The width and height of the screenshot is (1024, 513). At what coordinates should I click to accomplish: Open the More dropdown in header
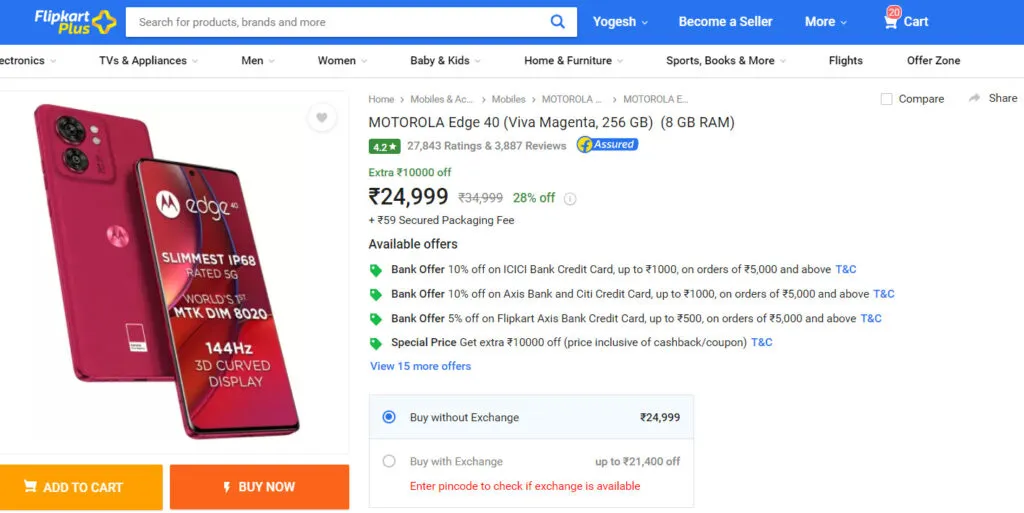click(x=825, y=22)
